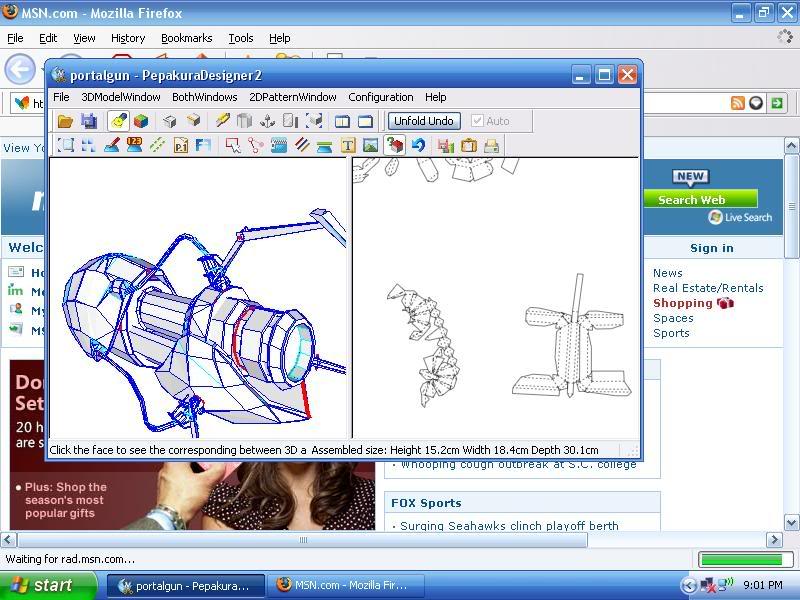The width and height of the screenshot is (800, 600).
Task: Click the colored cube texture icon
Action: point(141,121)
